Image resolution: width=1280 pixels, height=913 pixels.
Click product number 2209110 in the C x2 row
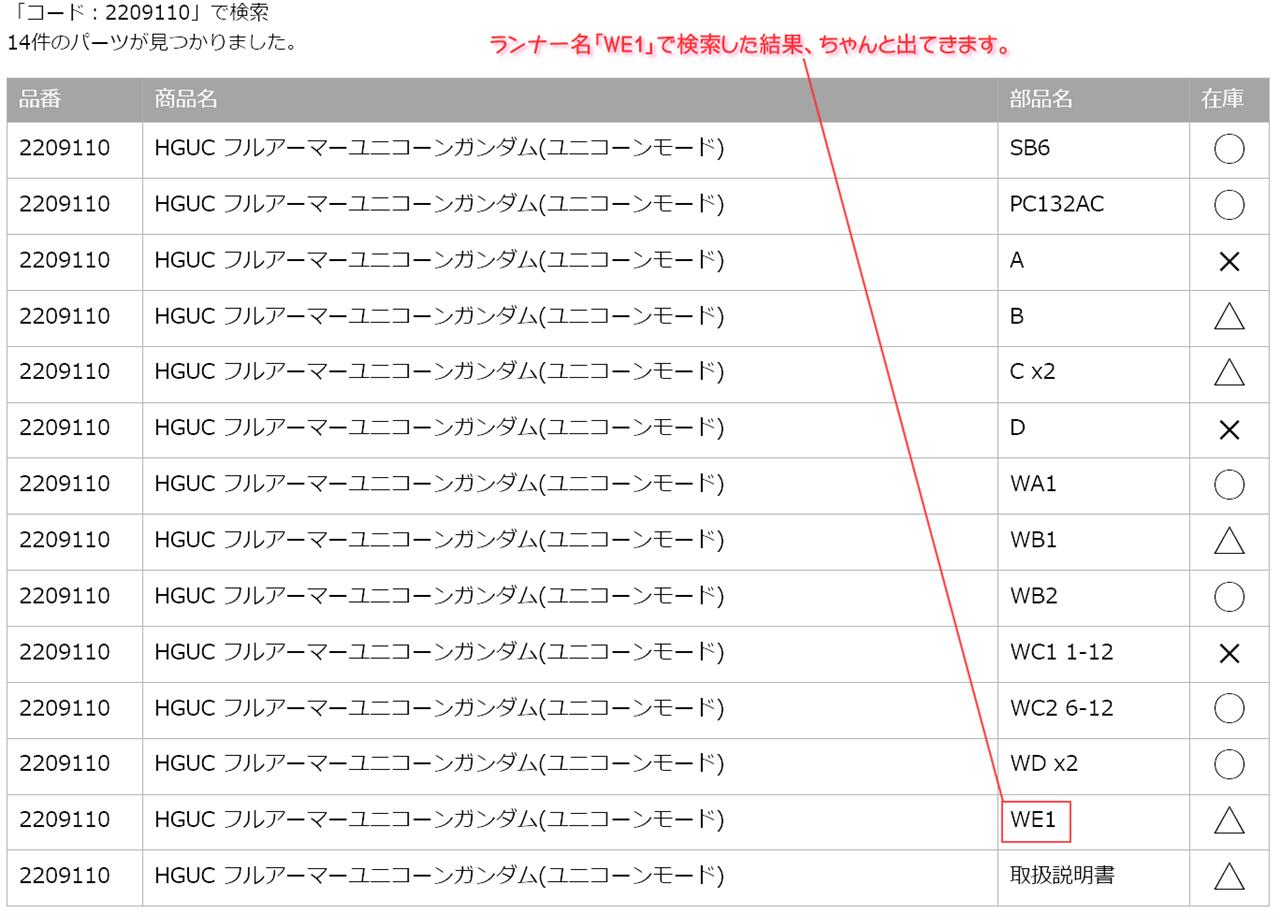click(x=64, y=371)
